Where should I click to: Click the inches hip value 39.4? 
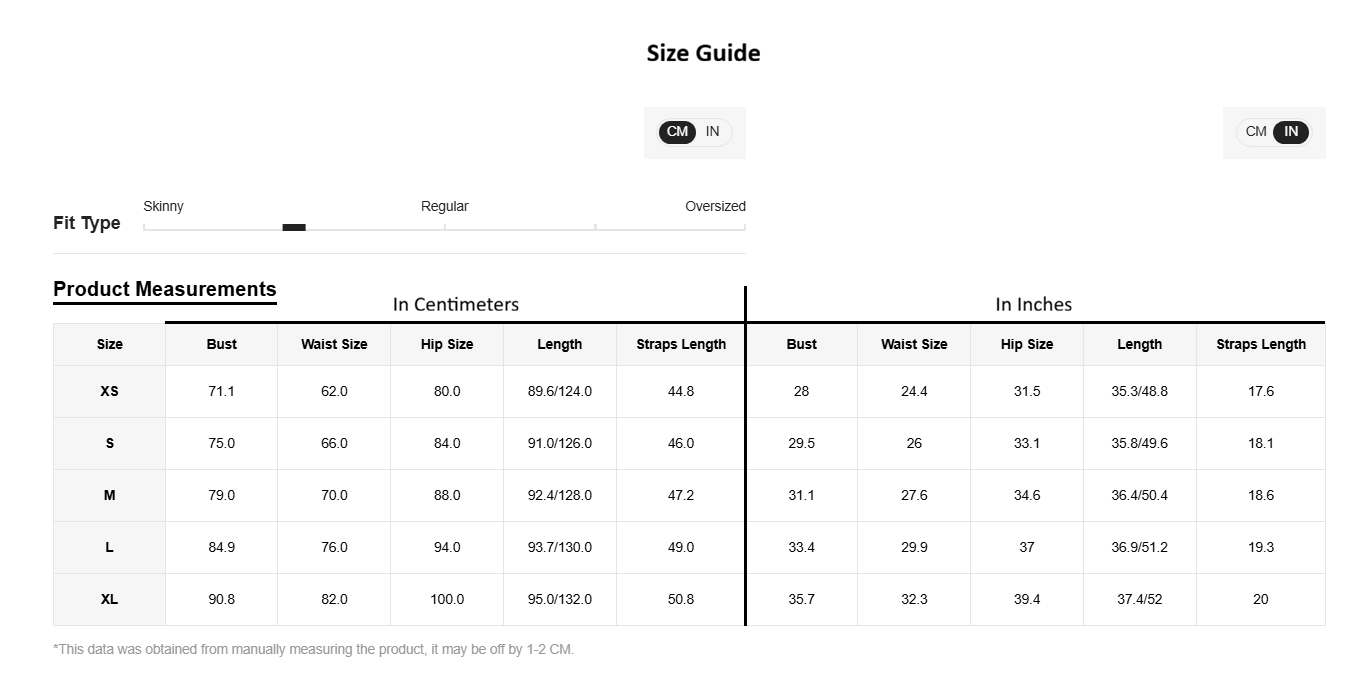[x=1027, y=599]
